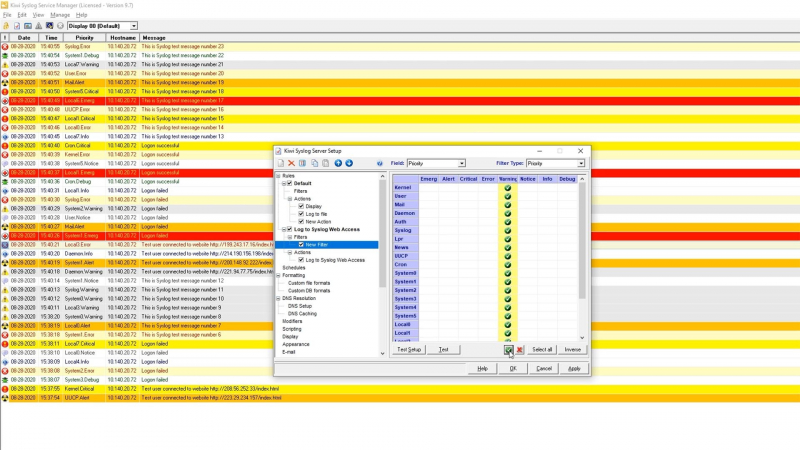
Task: Uncheck the New Filter checkbox
Action: click(x=301, y=244)
